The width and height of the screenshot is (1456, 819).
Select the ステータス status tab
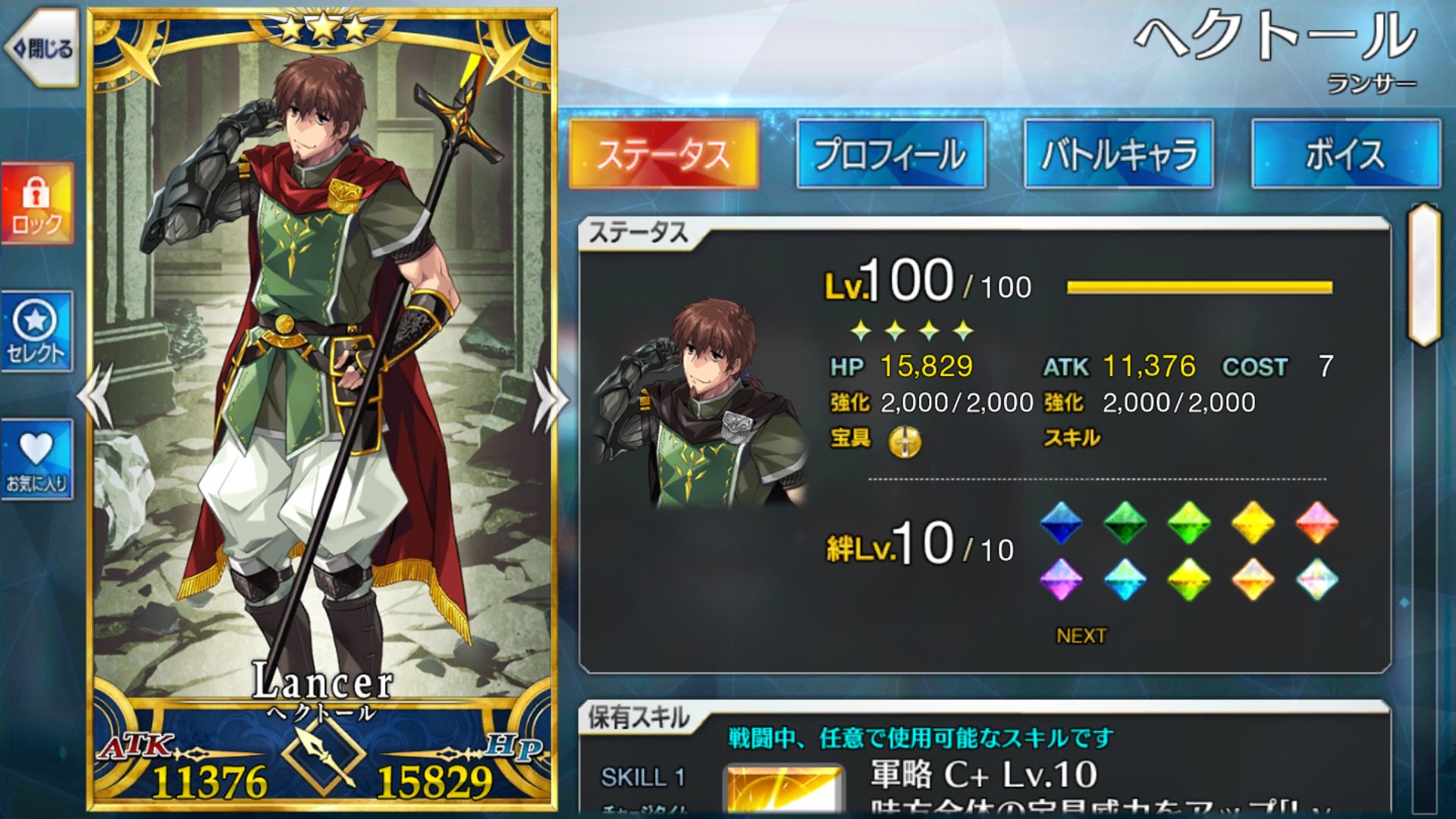coord(664,154)
